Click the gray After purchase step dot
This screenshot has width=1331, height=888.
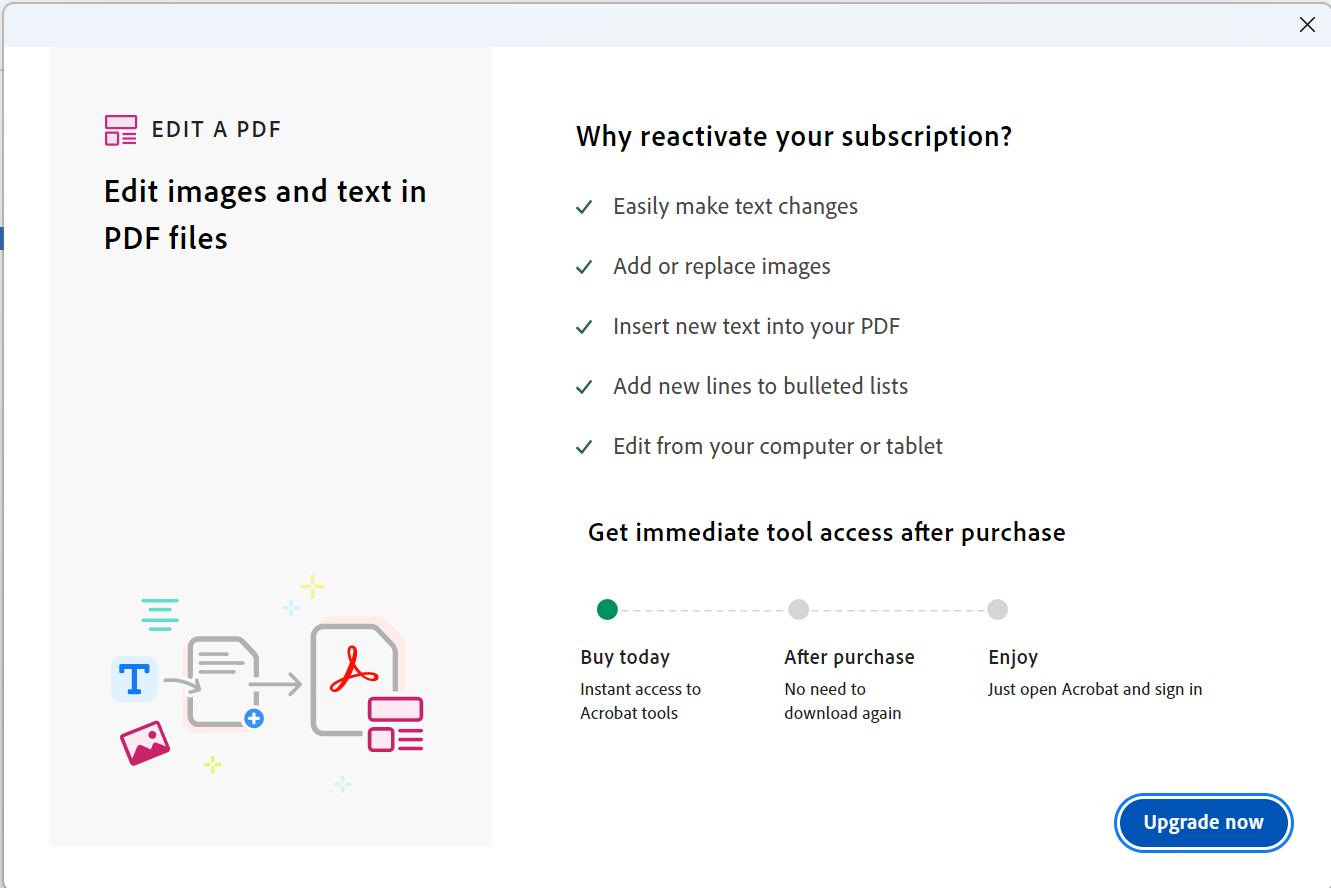798,609
